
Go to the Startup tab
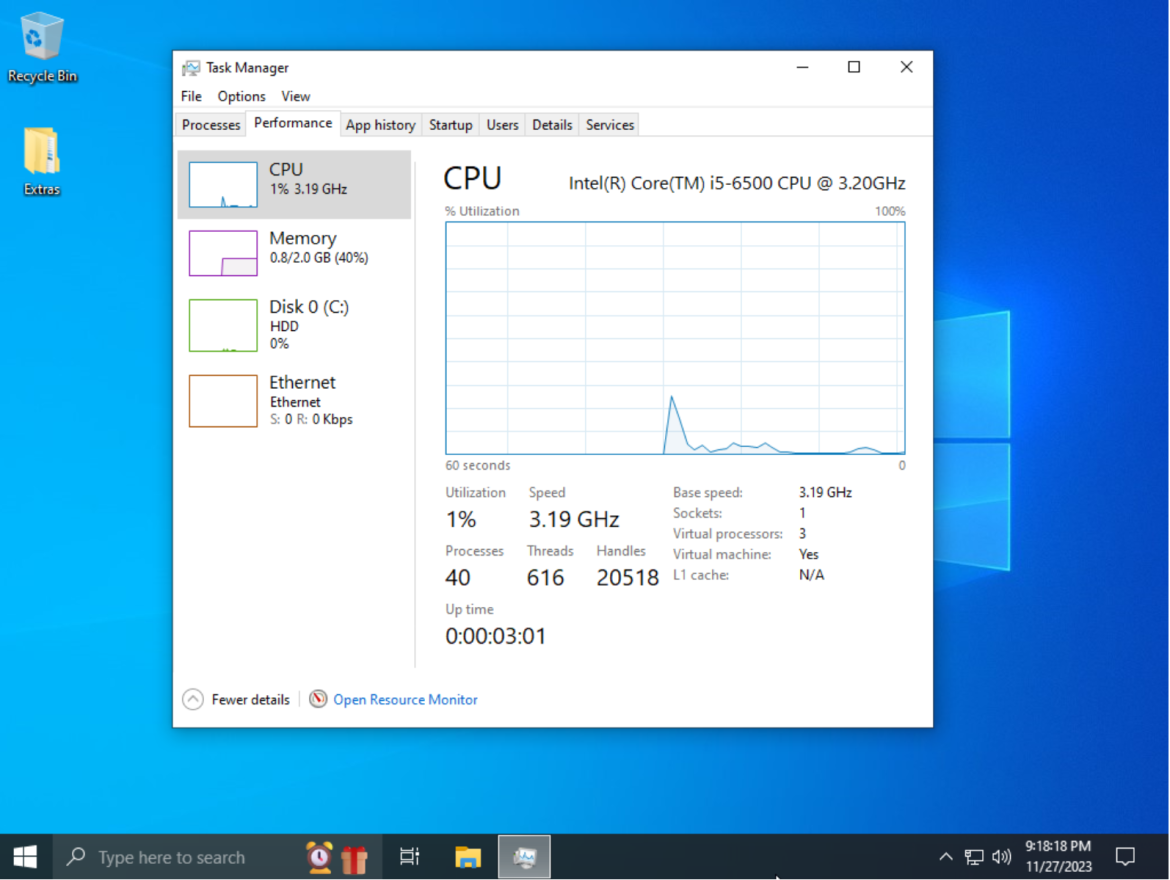click(450, 125)
